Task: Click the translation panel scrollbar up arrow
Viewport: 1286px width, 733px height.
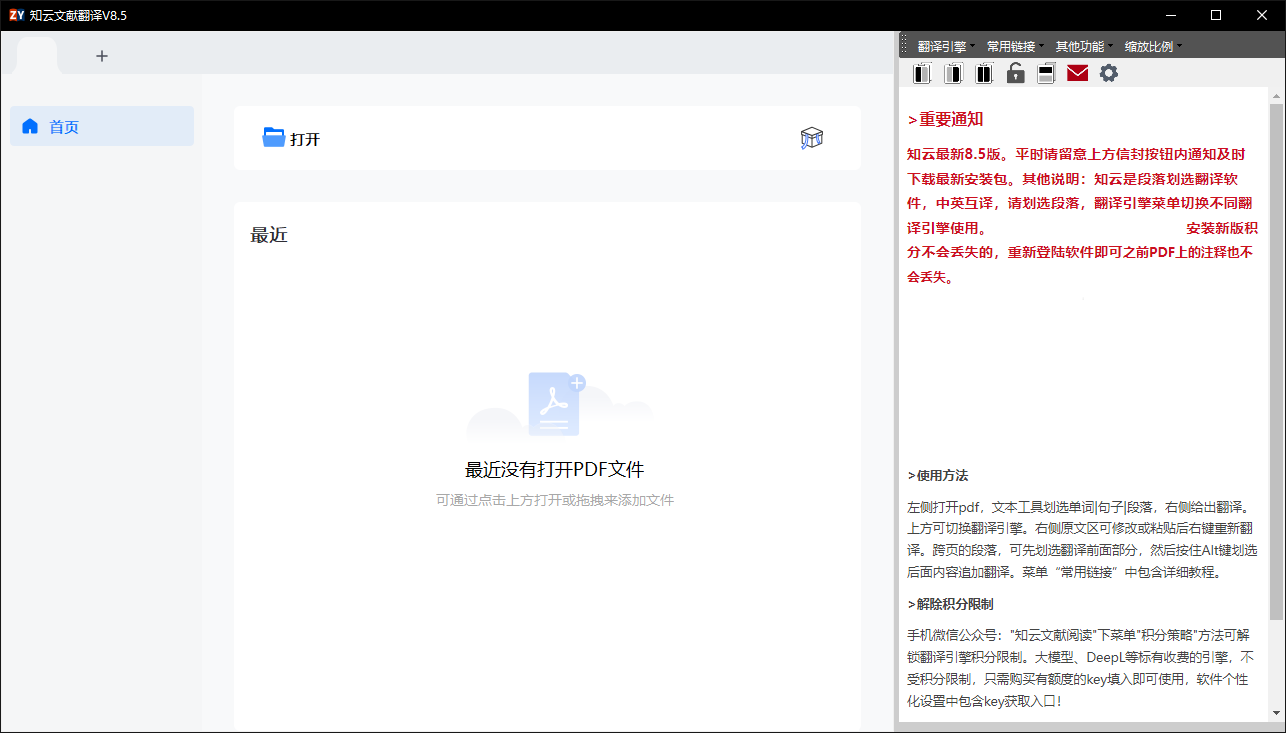Action: [1276, 96]
